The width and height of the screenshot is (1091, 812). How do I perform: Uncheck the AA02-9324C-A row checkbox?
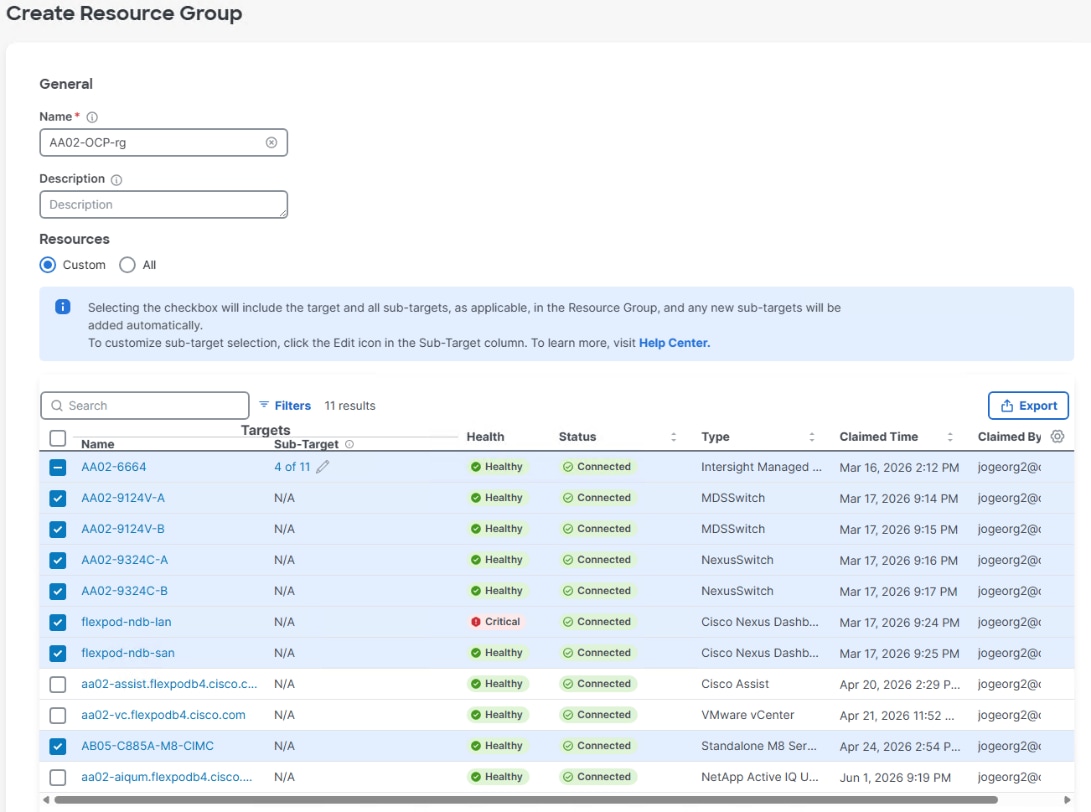pos(58,560)
